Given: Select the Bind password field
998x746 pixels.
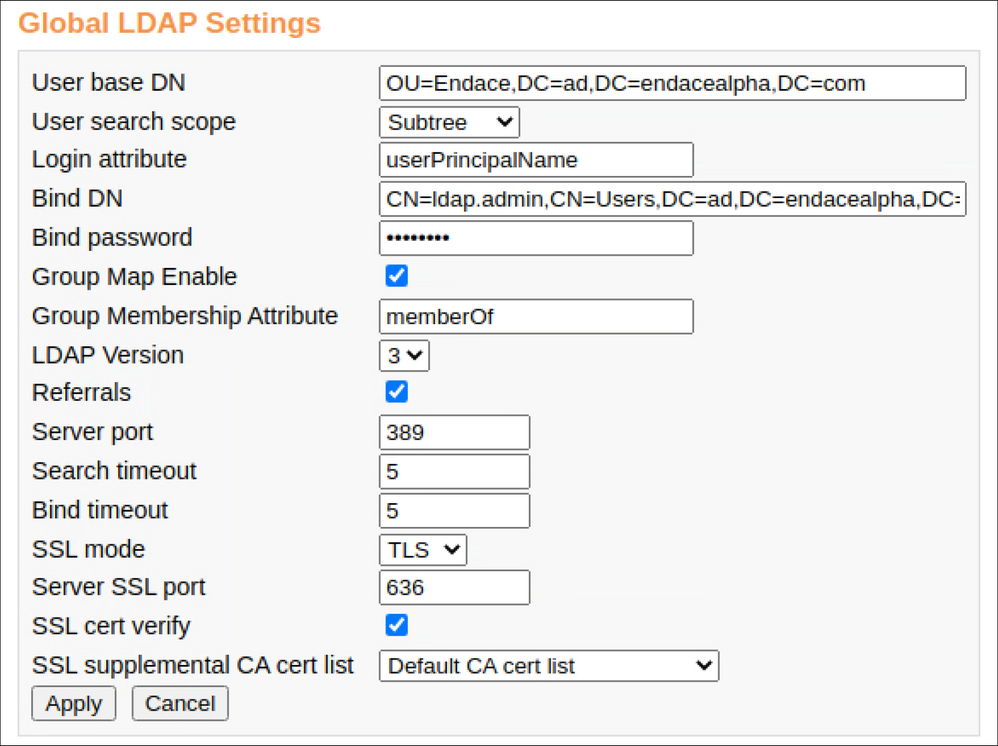Looking at the screenshot, I should pyautogui.click(x=536, y=238).
